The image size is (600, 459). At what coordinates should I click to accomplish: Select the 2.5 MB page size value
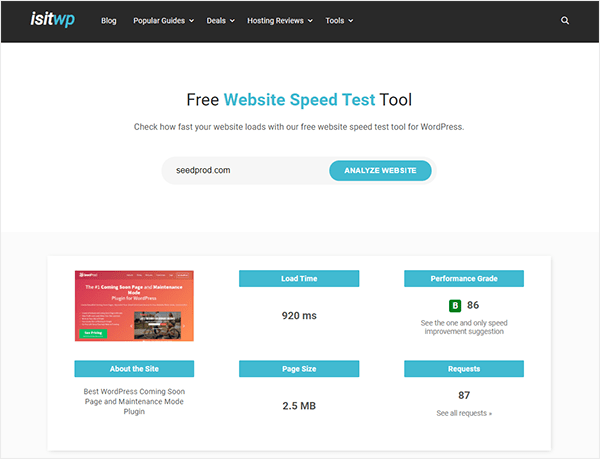click(x=299, y=406)
